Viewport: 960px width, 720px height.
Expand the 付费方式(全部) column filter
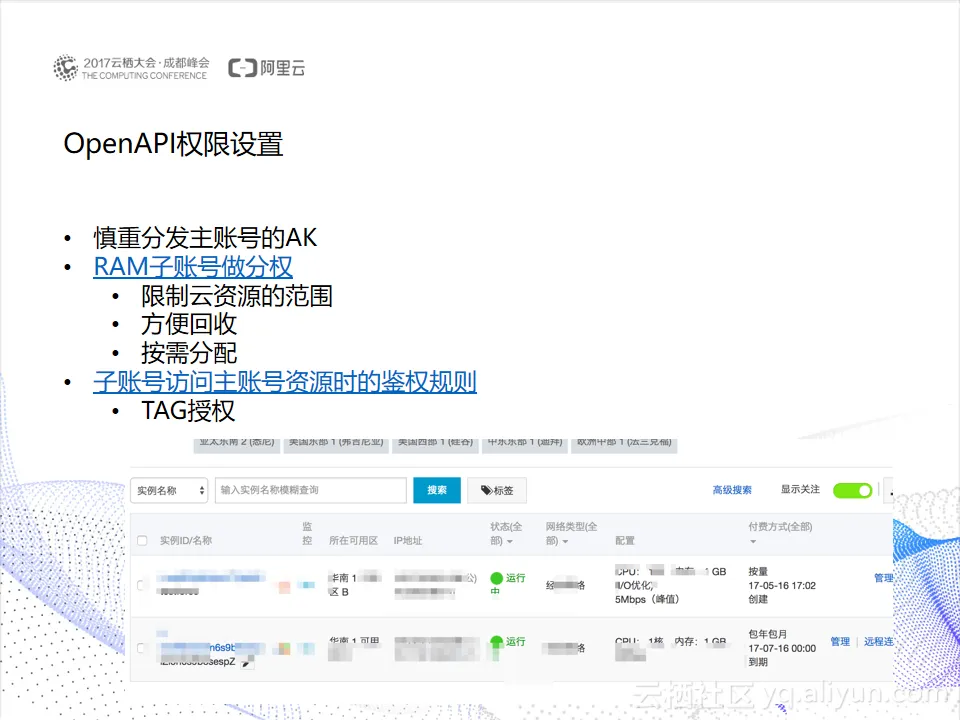[x=753, y=542]
